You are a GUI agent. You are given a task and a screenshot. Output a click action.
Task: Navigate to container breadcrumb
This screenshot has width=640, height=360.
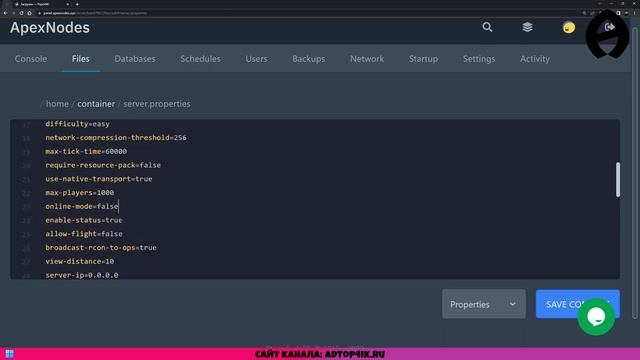click(x=96, y=104)
